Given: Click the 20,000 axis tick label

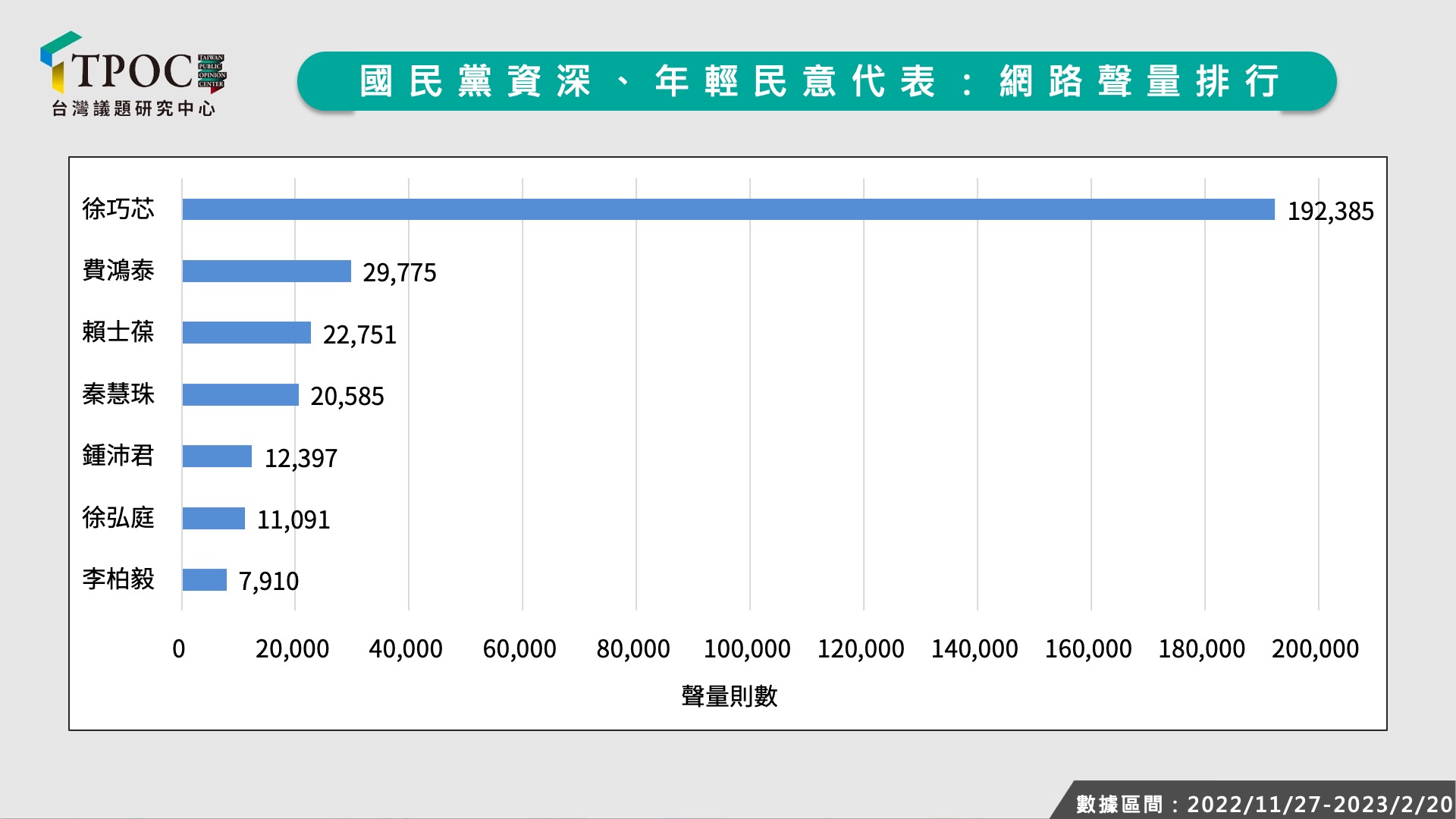Looking at the screenshot, I should 292,649.
